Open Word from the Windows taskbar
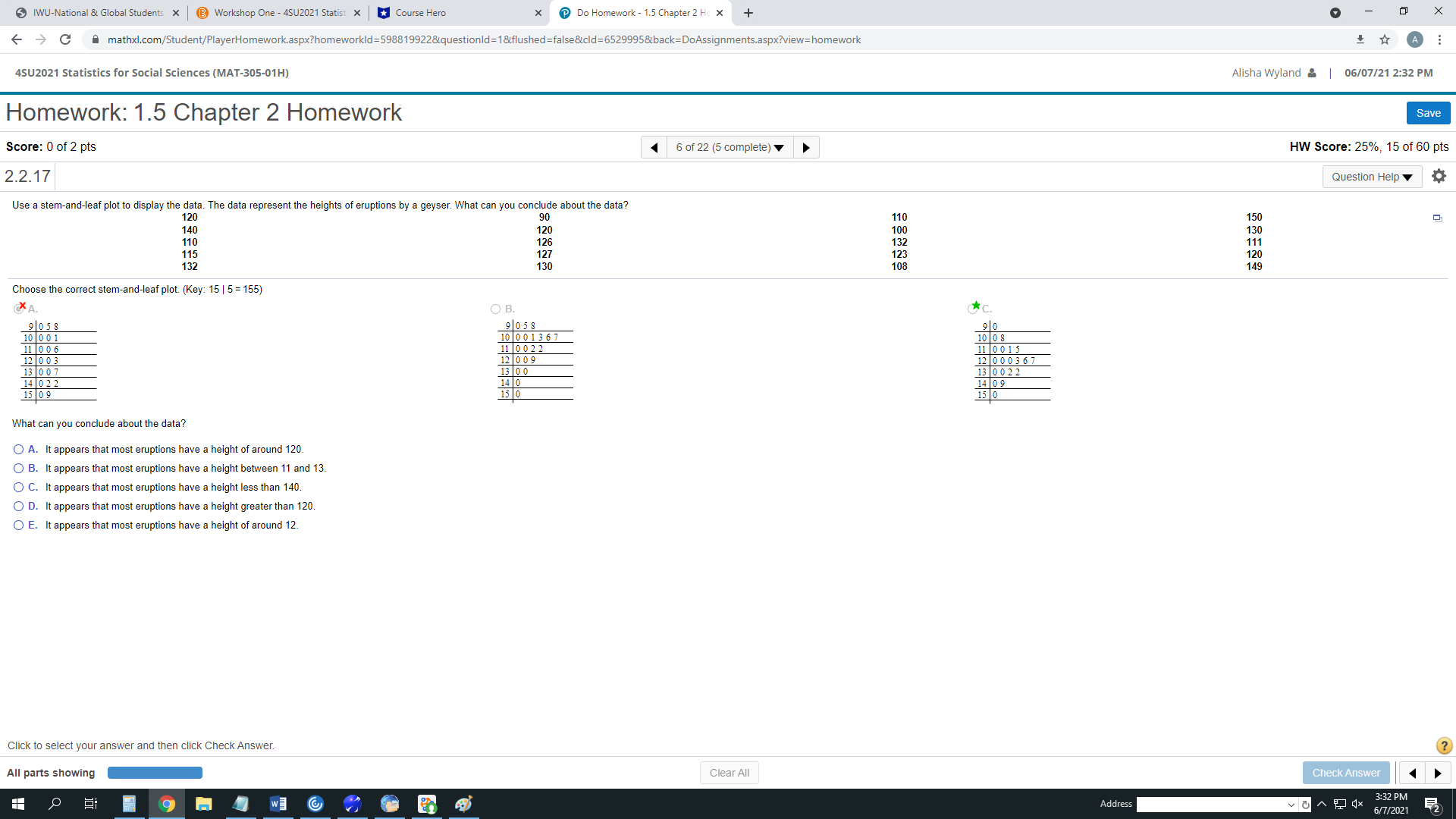 tap(278, 804)
